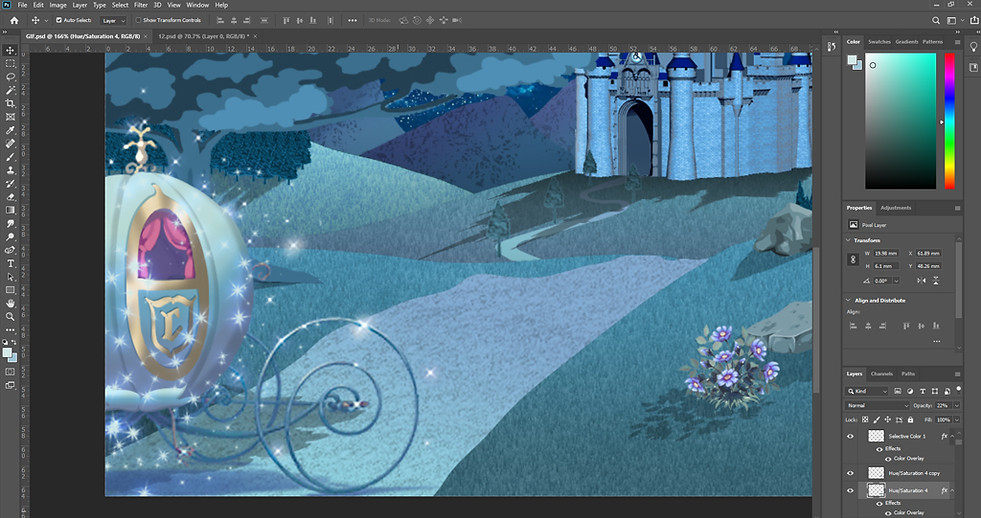Select the Gradient tool
The height and width of the screenshot is (518, 981).
click(10, 210)
